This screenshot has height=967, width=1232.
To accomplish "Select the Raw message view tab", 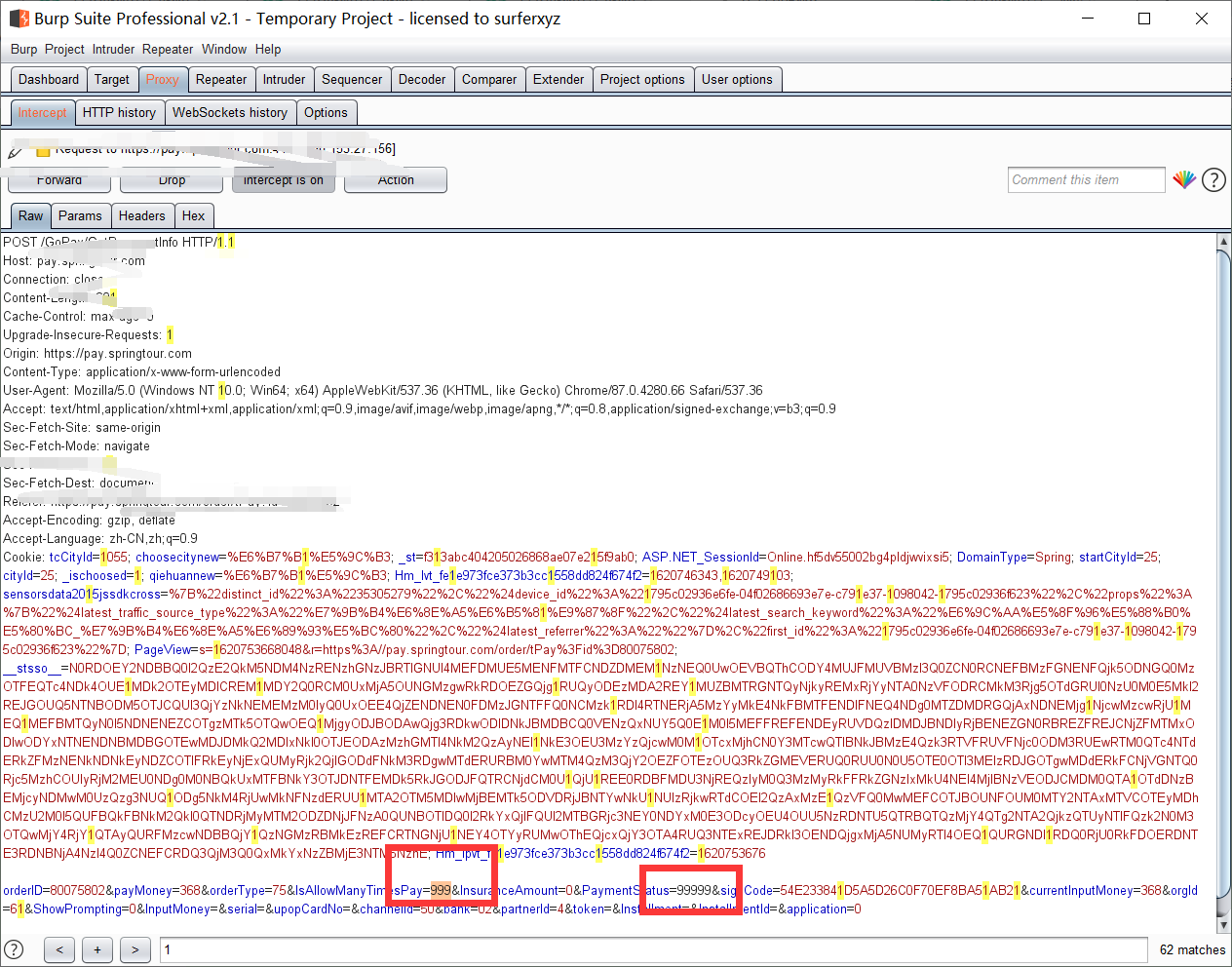I will tap(30, 216).
